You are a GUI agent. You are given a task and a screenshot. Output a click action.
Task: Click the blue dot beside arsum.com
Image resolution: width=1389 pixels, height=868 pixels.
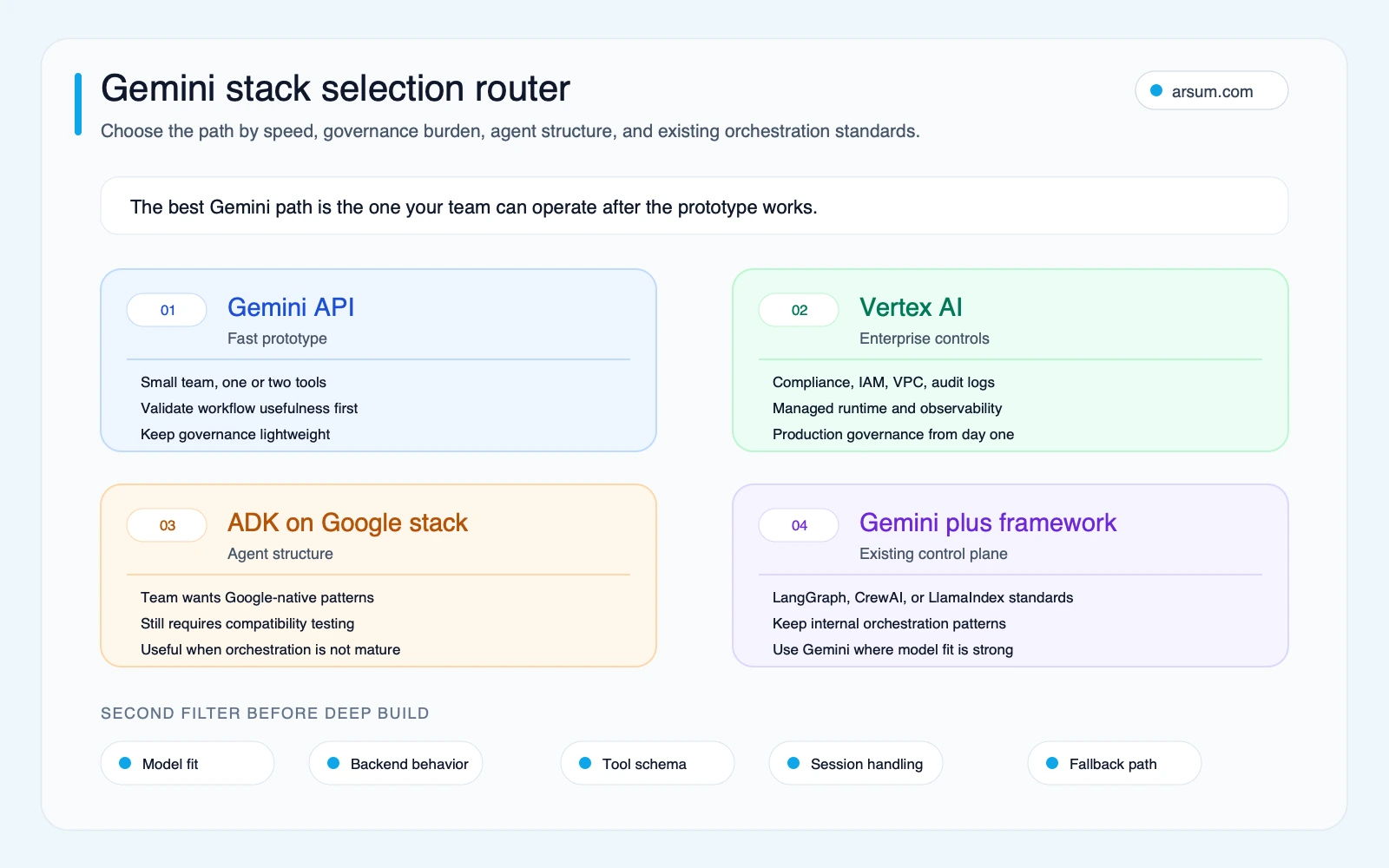pos(1156,90)
